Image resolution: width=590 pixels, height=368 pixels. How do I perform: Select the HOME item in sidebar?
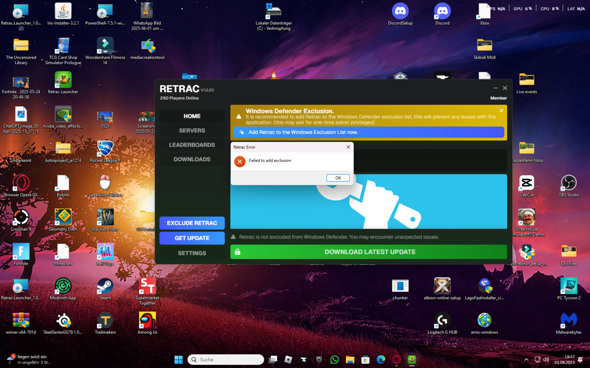(x=192, y=116)
